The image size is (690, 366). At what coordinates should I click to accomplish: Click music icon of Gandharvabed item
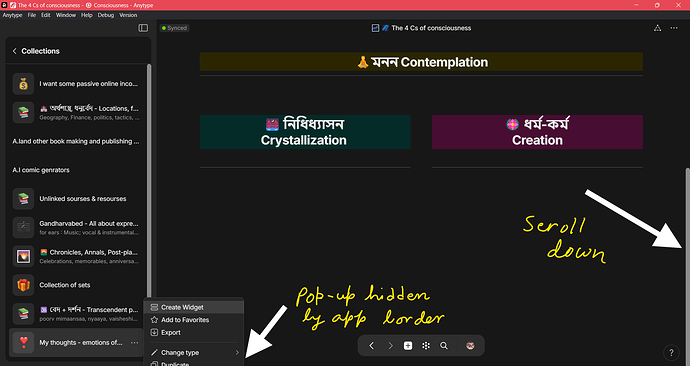pos(23,227)
